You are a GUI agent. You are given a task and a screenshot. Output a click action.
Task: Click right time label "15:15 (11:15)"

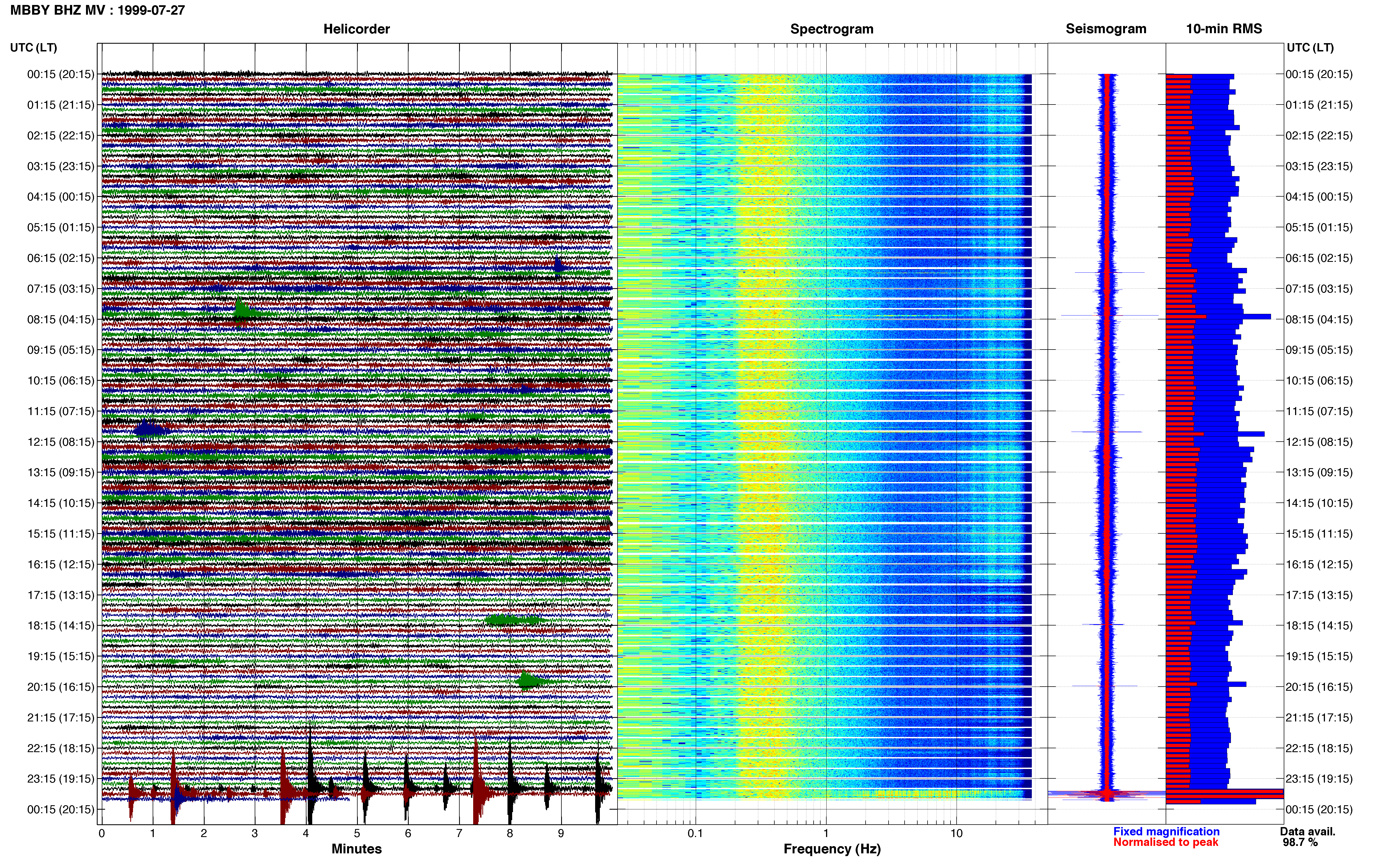[x=1319, y=534]
